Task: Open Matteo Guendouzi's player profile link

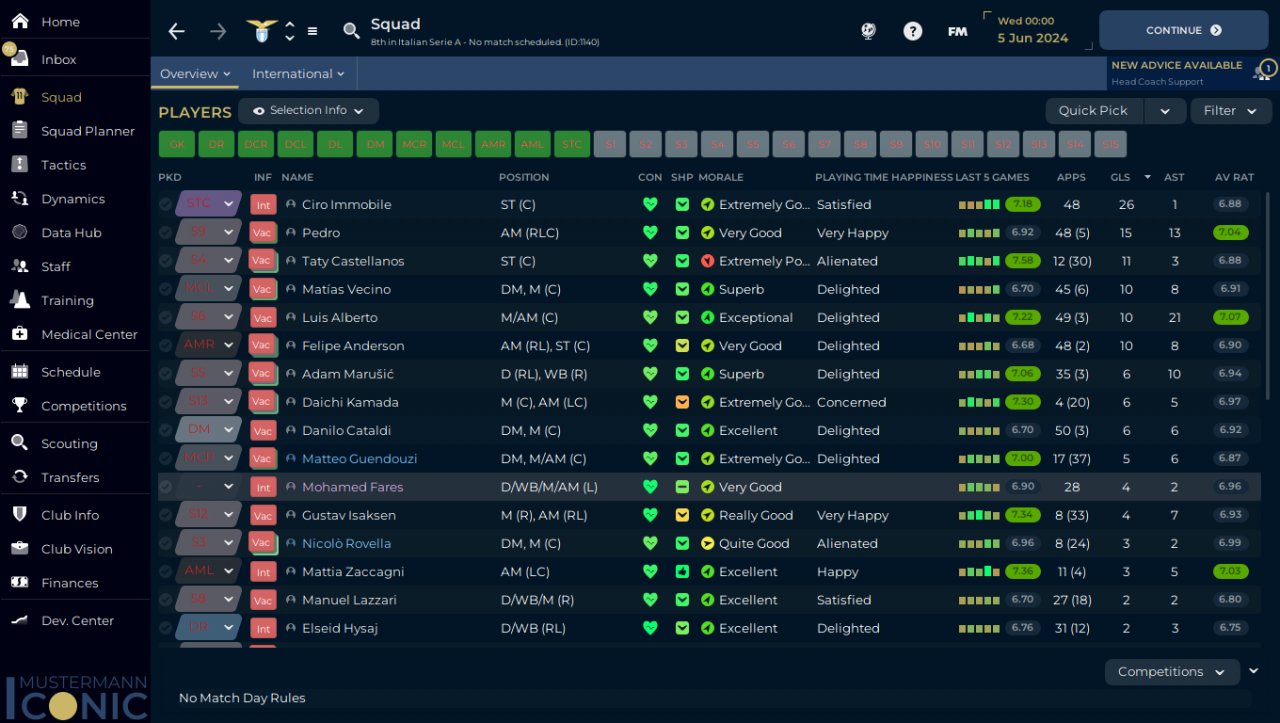Action: (x=359, y=459)
